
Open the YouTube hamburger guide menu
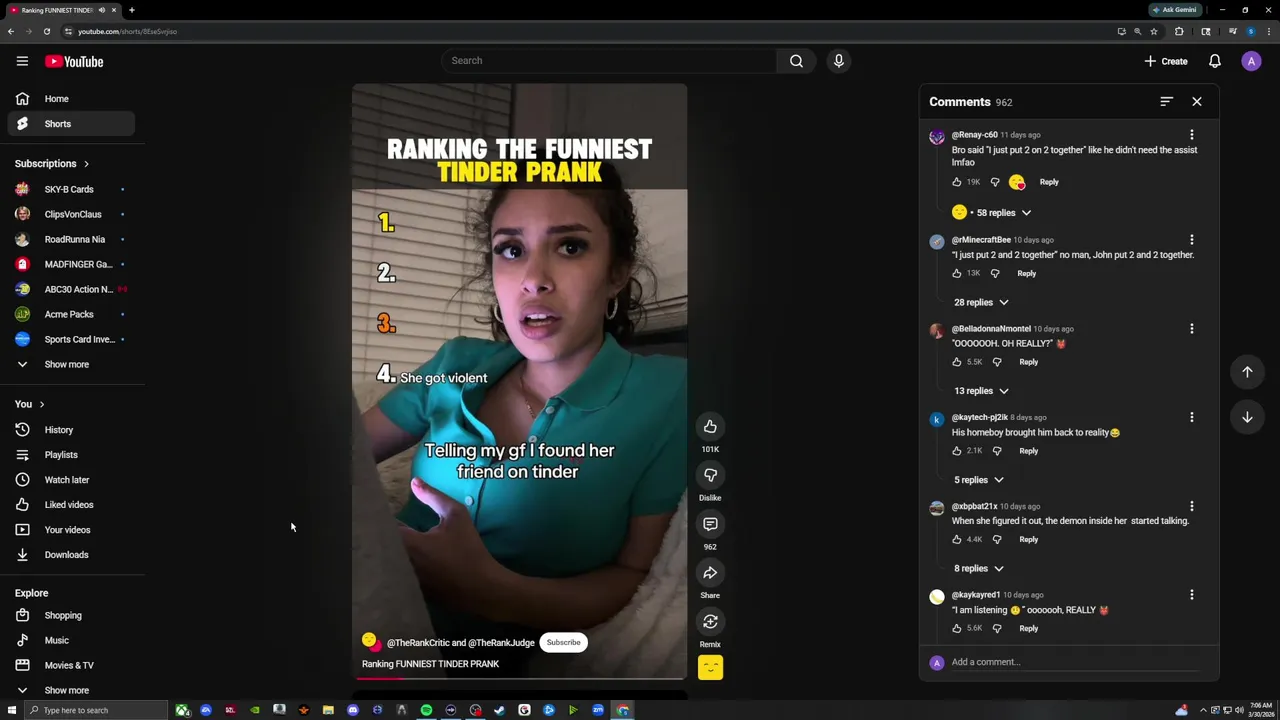click(x=22, y=61)
